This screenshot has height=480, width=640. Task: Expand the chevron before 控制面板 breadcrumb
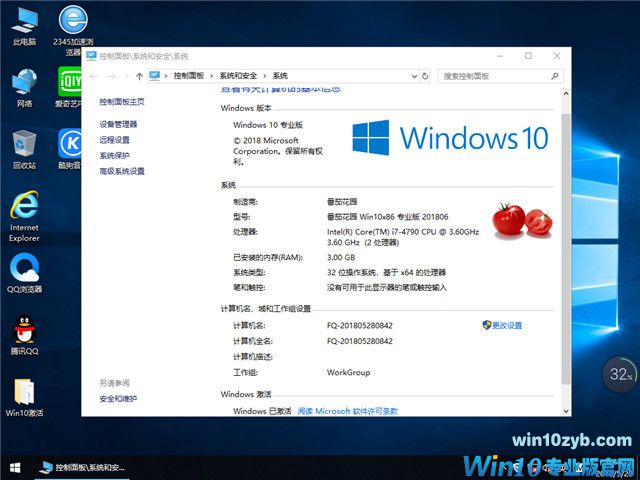coord(166,76)
